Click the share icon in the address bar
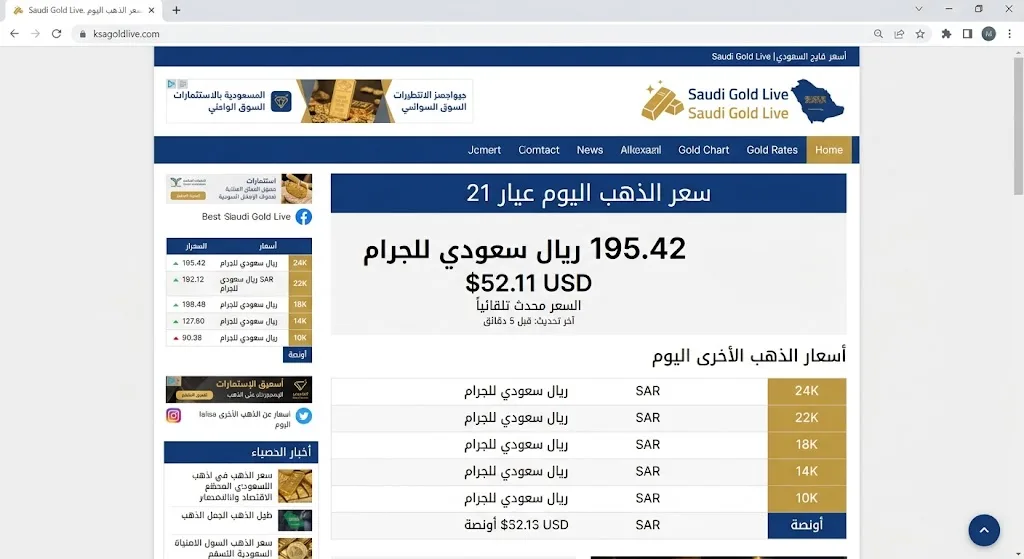Viewport: 1024px width, 559px height. [899, 34]
